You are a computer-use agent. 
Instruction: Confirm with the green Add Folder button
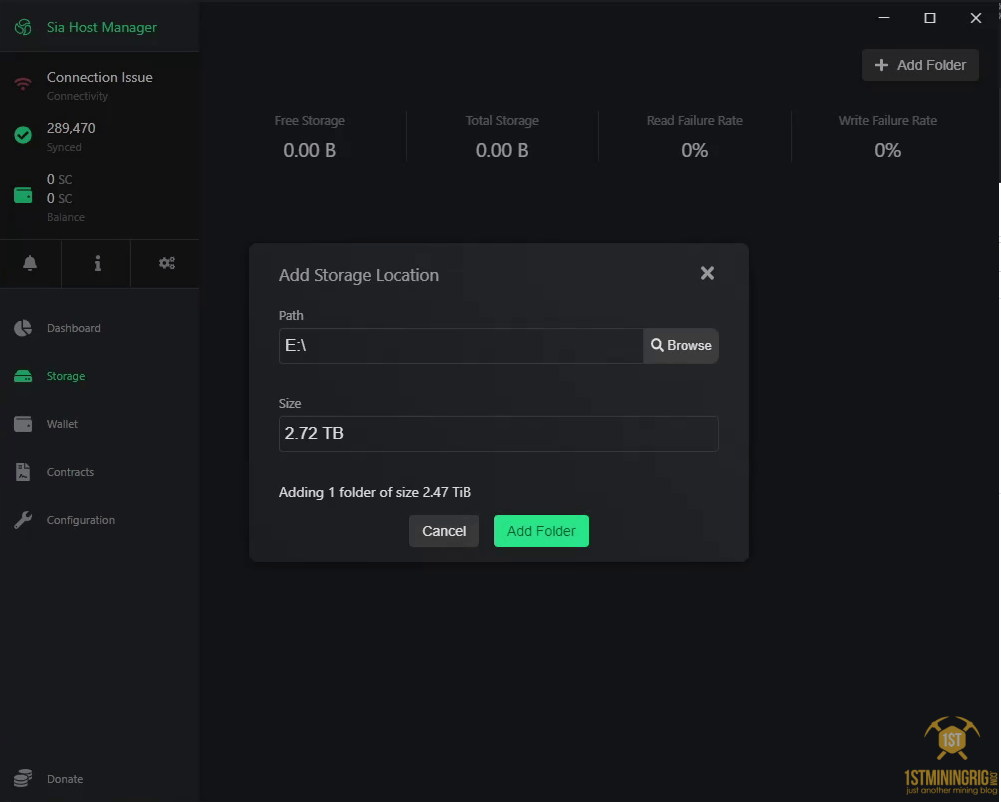[541, 531]
